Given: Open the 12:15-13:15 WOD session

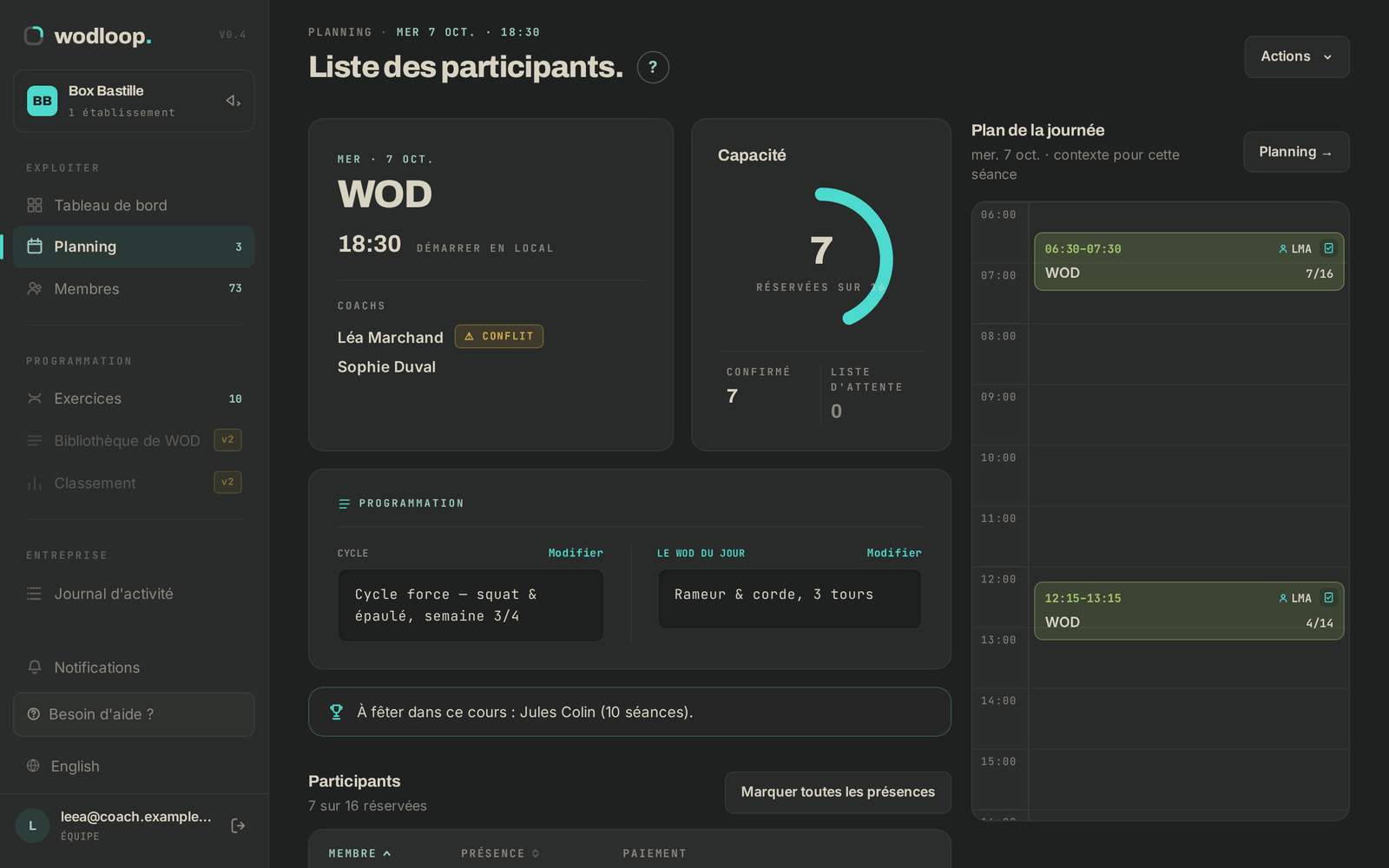Looking at the screenshot, I should point(1189,611).
